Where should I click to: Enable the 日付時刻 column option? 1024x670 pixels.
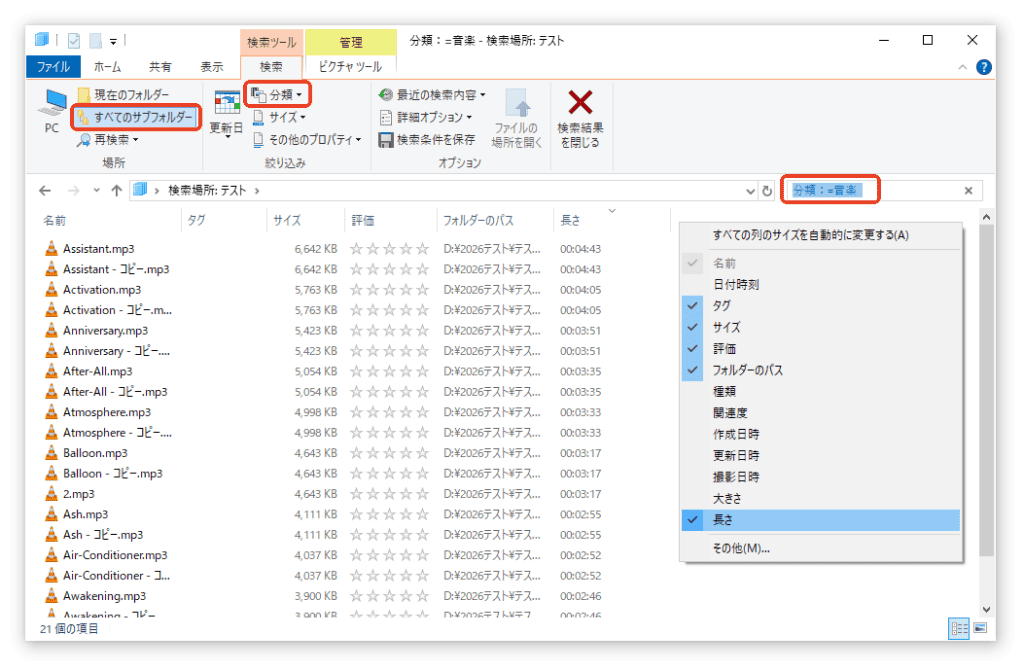(x=735, y=284)
